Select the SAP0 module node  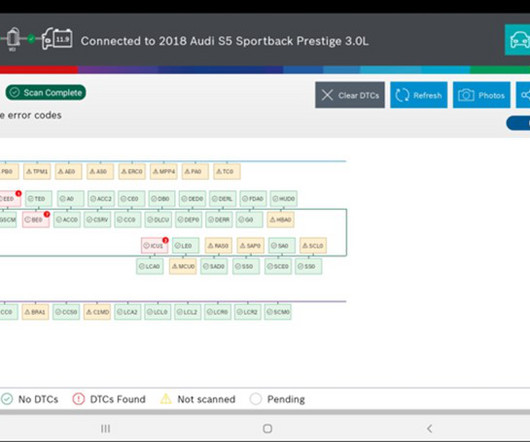(x=250, y=246)
